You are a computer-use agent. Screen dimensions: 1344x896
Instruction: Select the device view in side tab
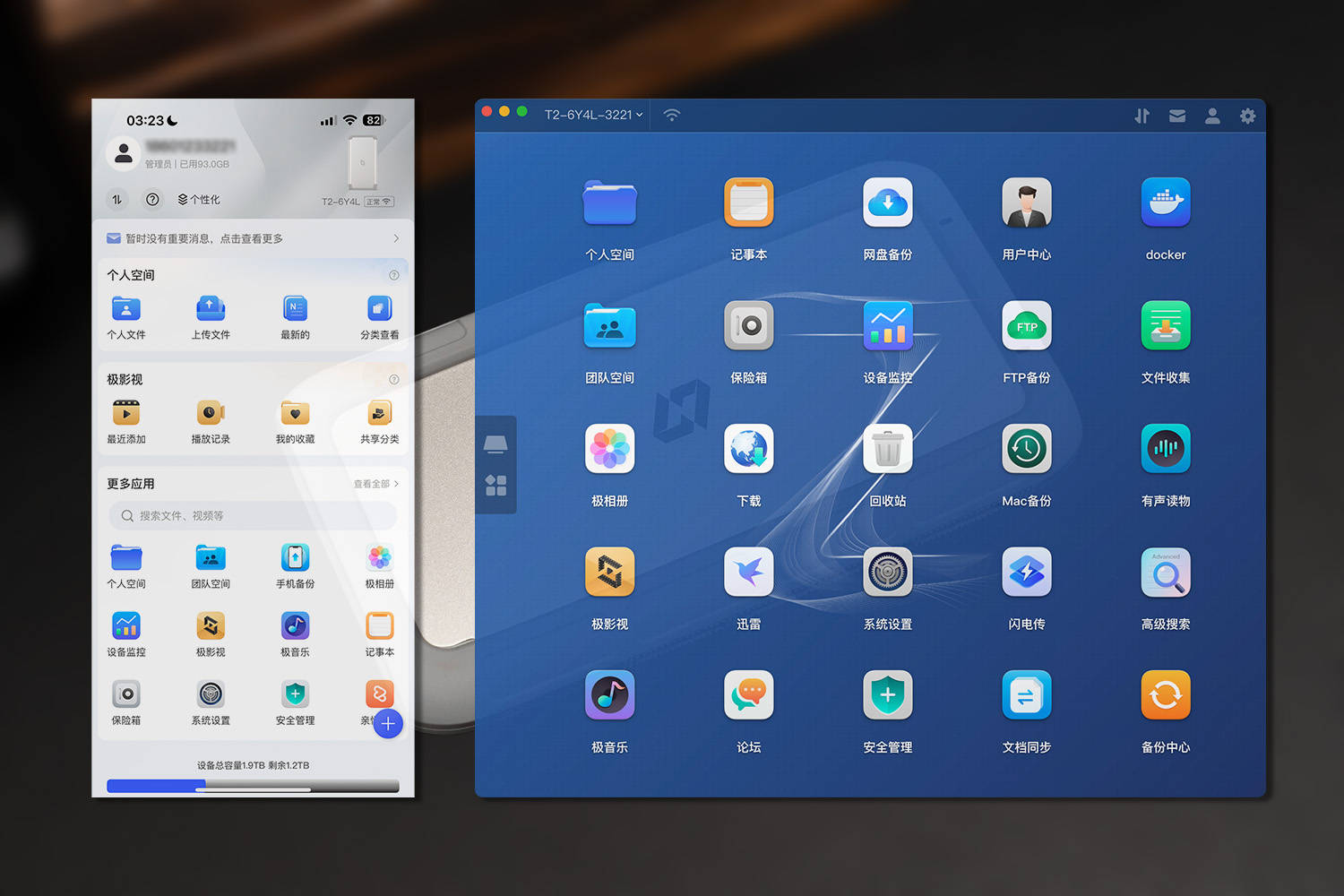pyautogui.click(x=495, y=444)
